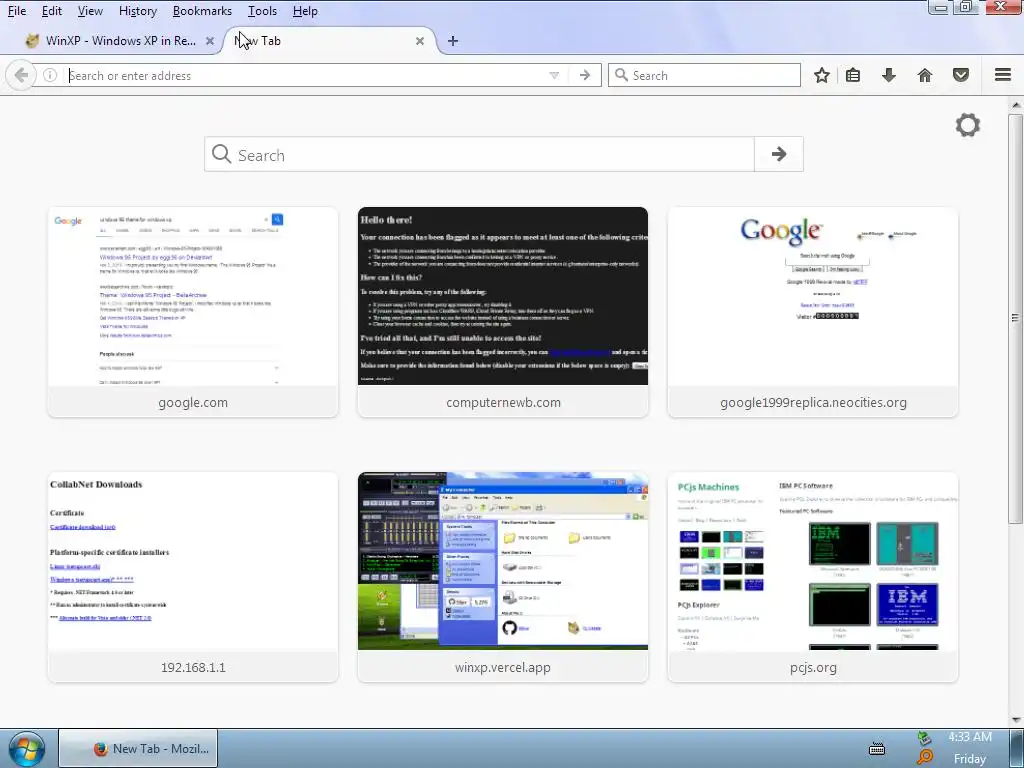Open 192.168.1.1 tile
Viewport: 1024px width, 768px height.
tap(193, 577)
